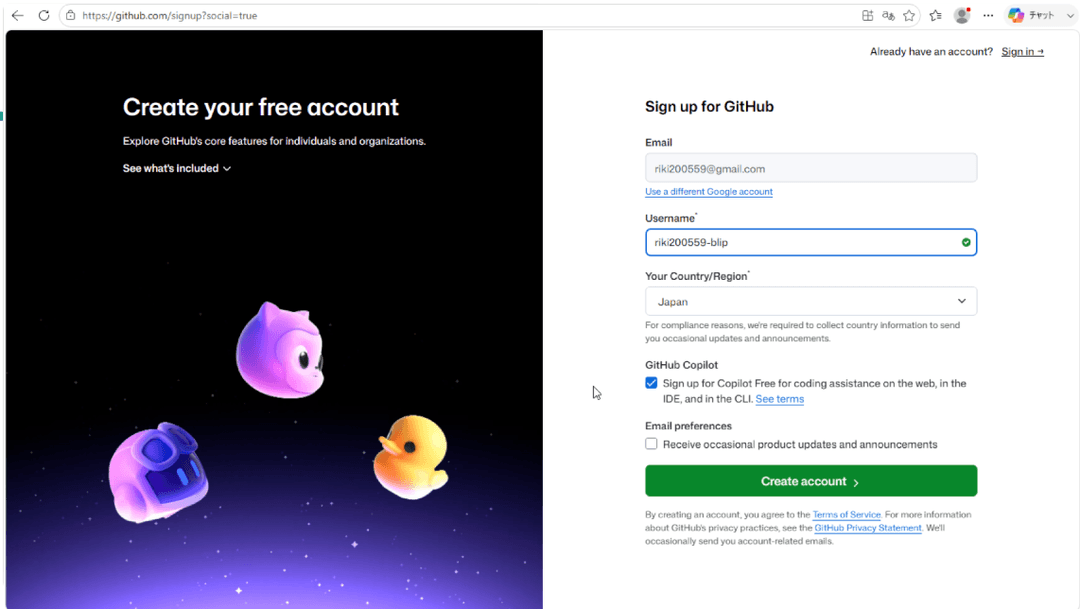The height and width of the screenshot is (609, 1080).
Task: Click the Sign in link
Action: point(1022,52)
